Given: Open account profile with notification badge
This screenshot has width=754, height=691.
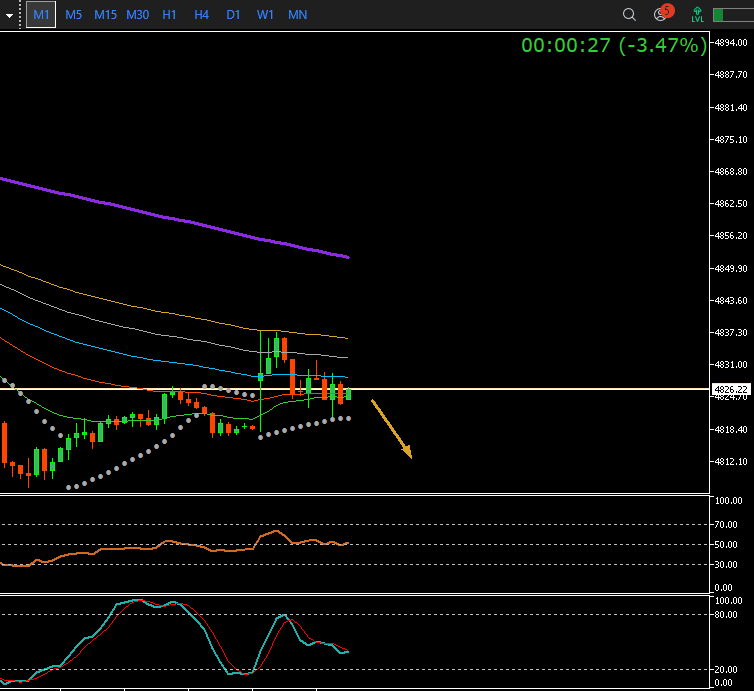Looking at the screenshot, I should 661,15.
